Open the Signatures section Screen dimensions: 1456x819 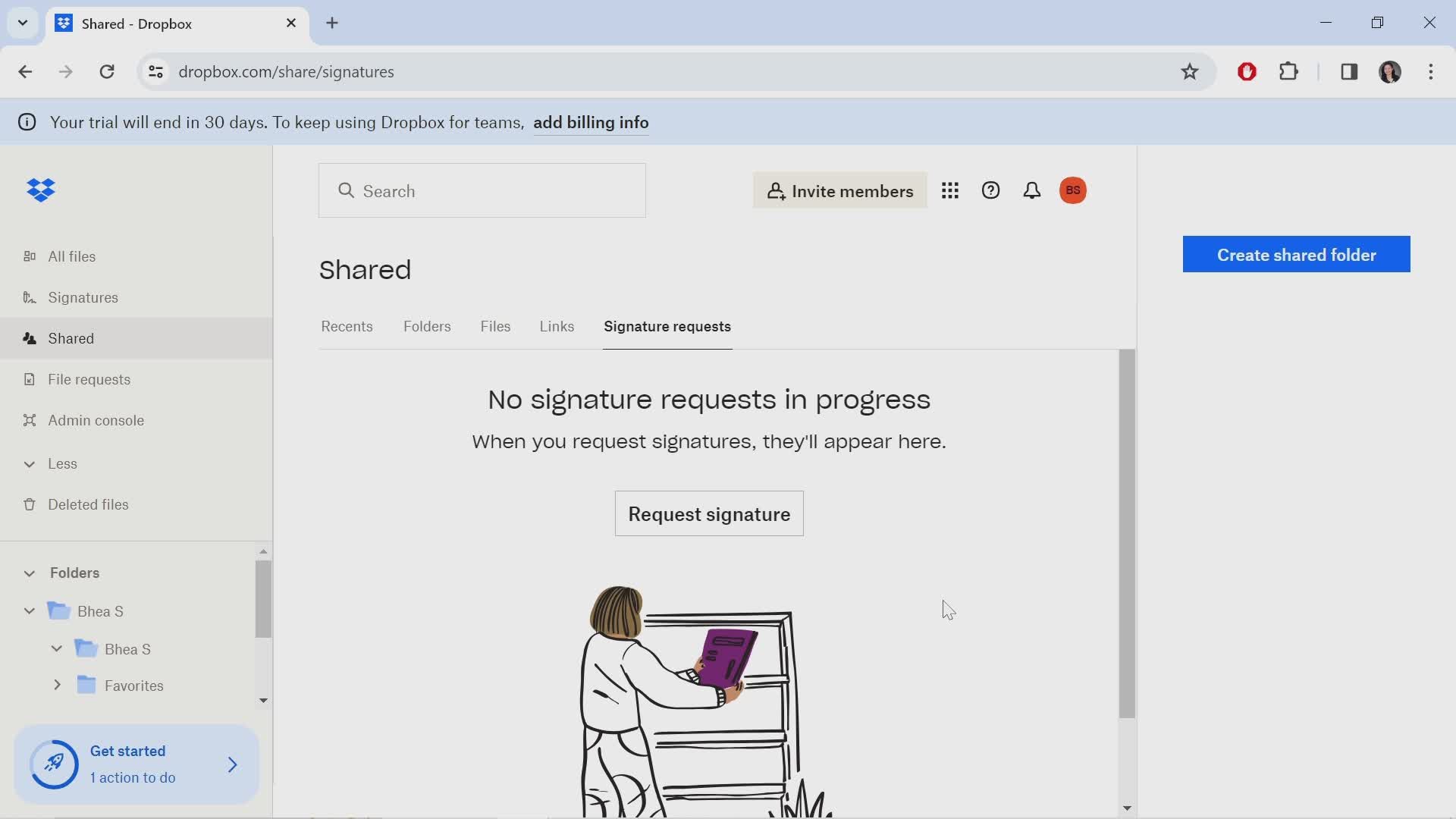[83, 297]
